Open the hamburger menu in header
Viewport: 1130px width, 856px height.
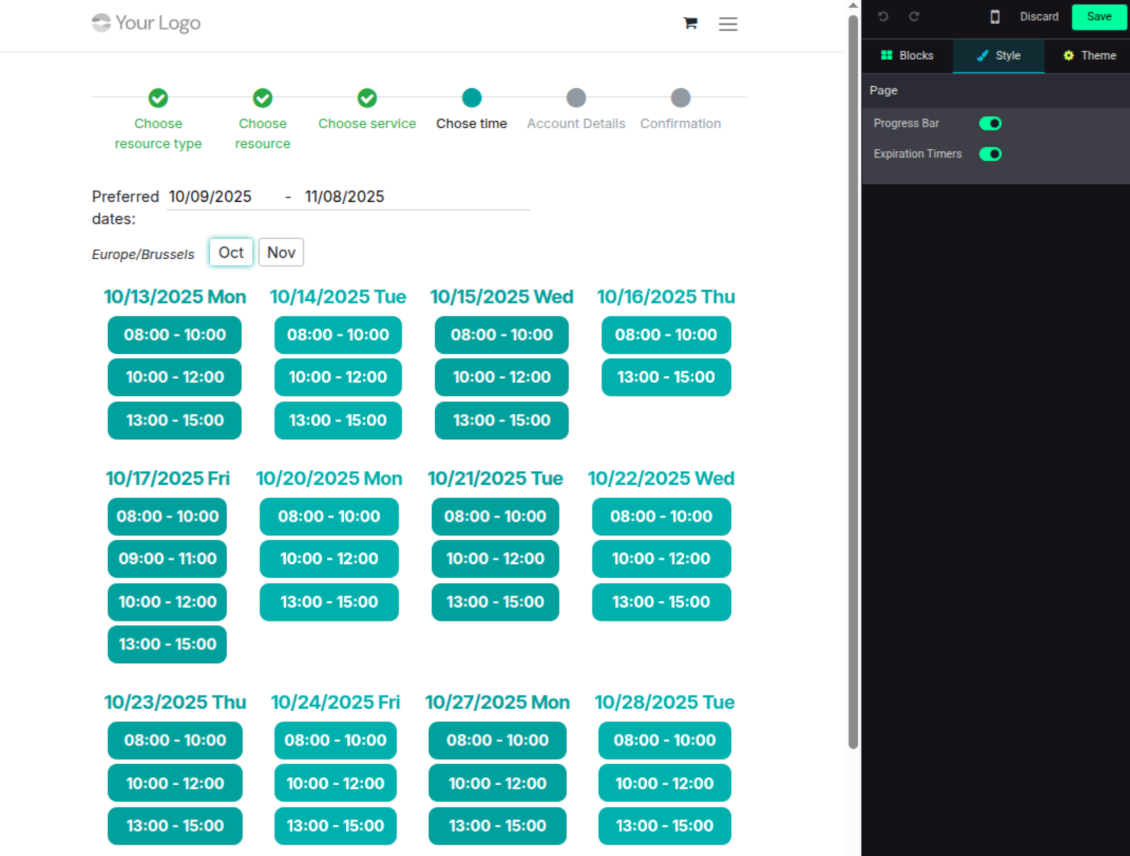click(728, 24)
